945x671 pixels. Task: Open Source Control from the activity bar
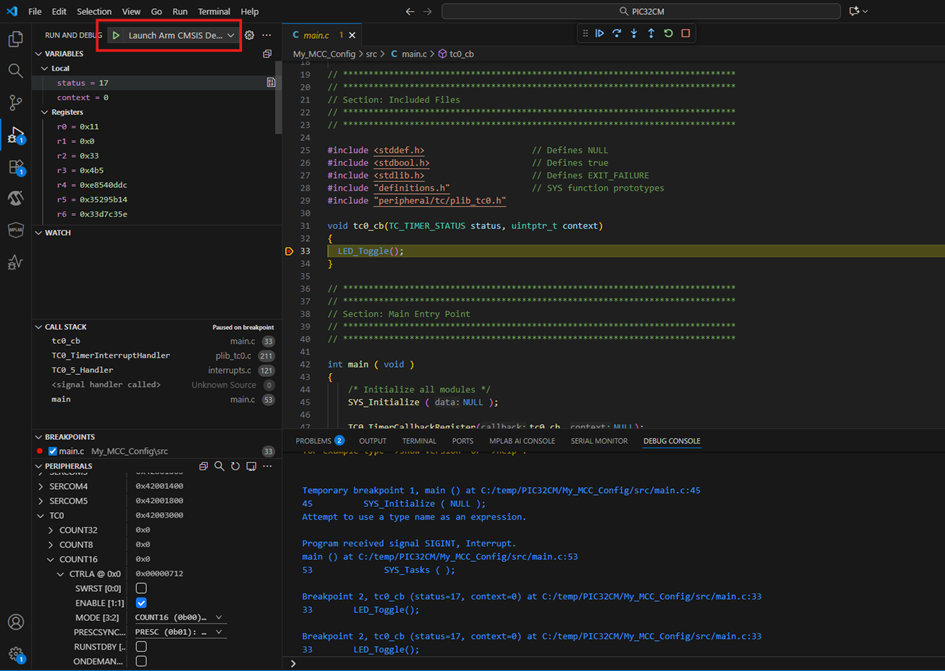coord(15,102)
